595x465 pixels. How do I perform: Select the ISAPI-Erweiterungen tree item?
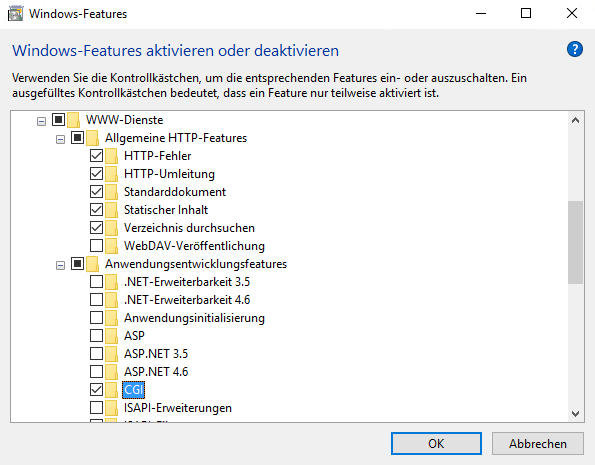click(x=178, y=408)
